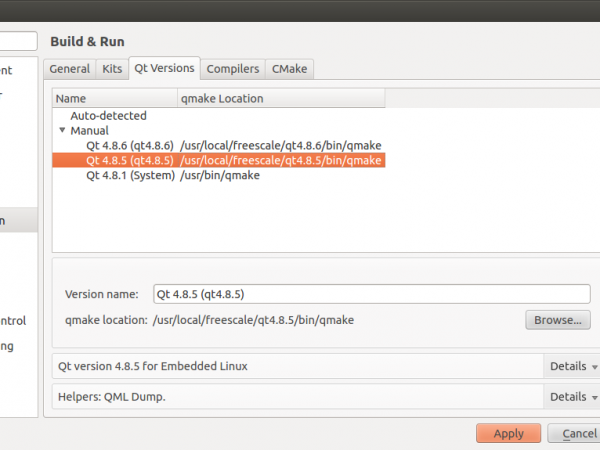The width and height of the screenshot is (600, 450).
Task: Click the filter field above the sidebar
Action: [x=18, y=42]
